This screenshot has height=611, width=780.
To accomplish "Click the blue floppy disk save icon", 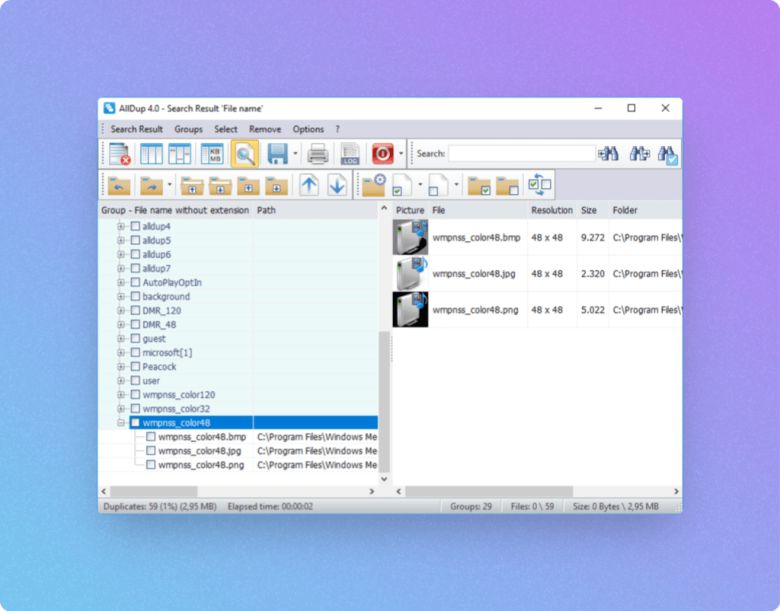I will tap(277, 154).
